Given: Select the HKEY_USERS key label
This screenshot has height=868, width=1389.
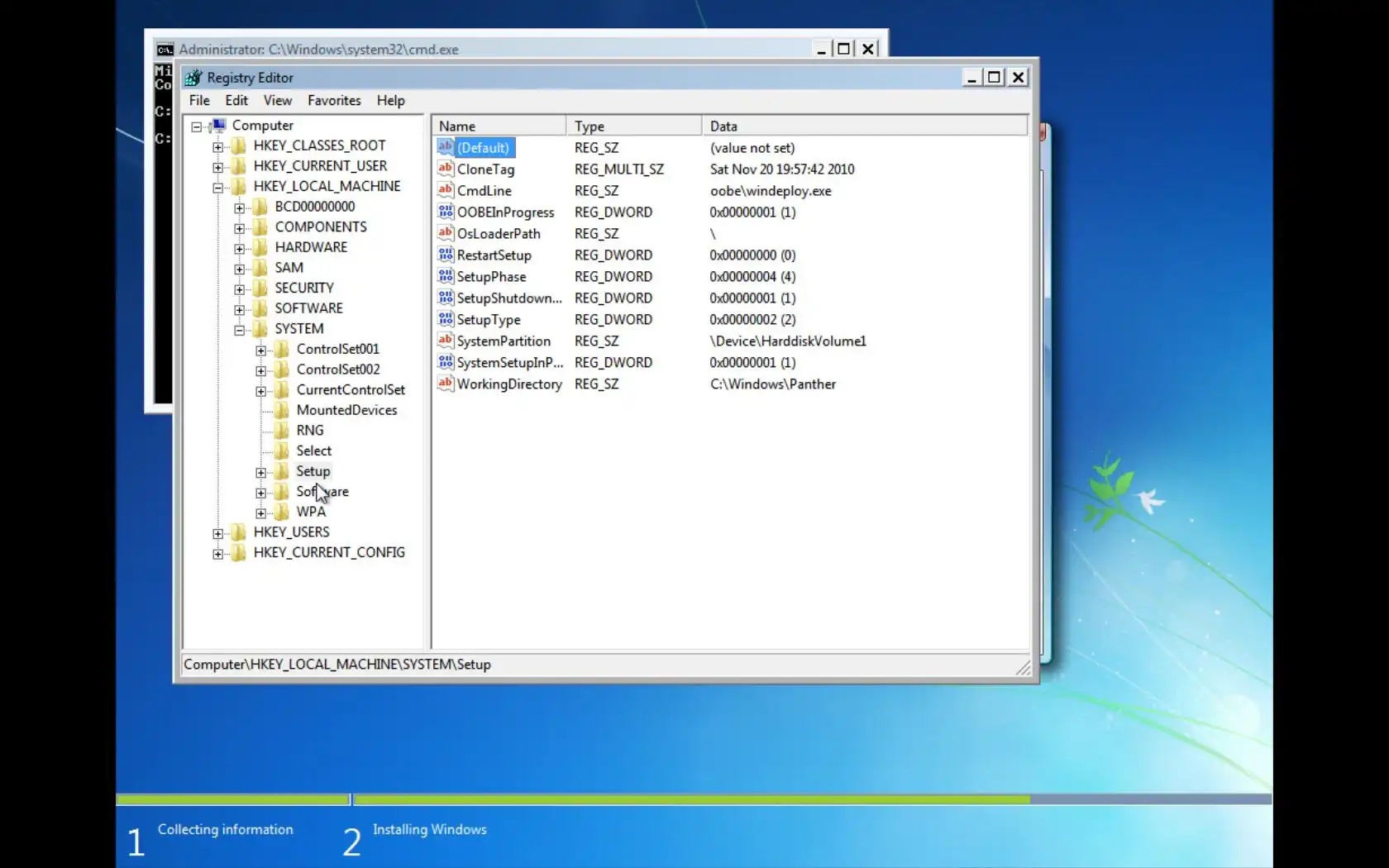Looking at the screenshot, I should click(x=292, y=532).
